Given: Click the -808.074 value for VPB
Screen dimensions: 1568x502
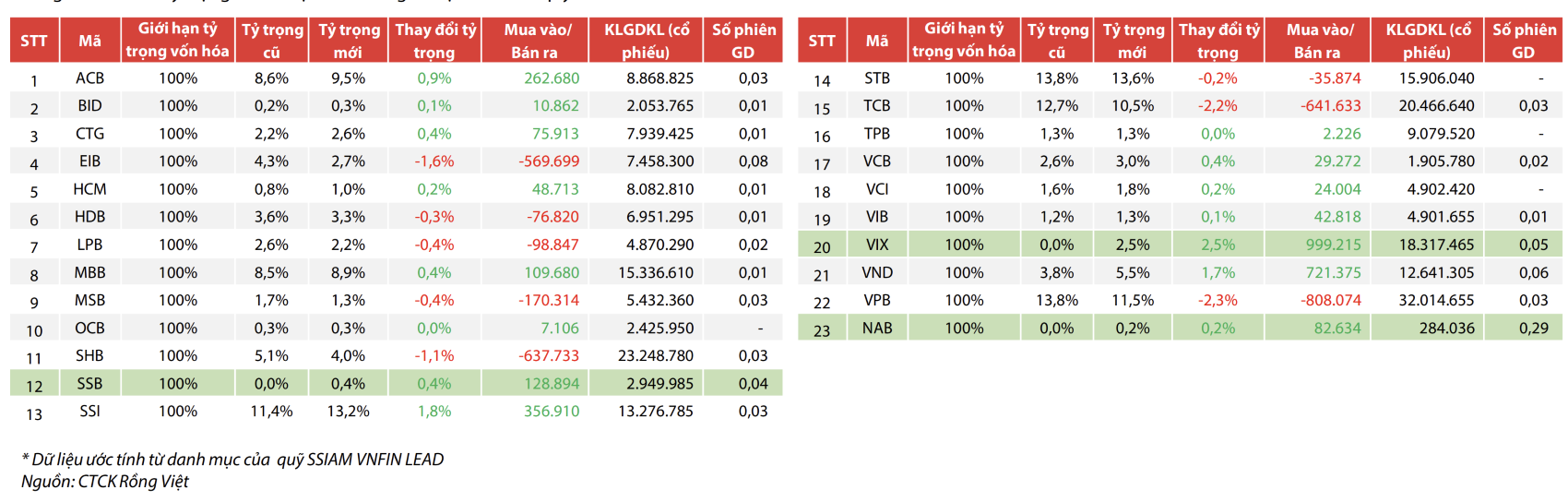Looking at the screenshot, I should pos(1331,300).
